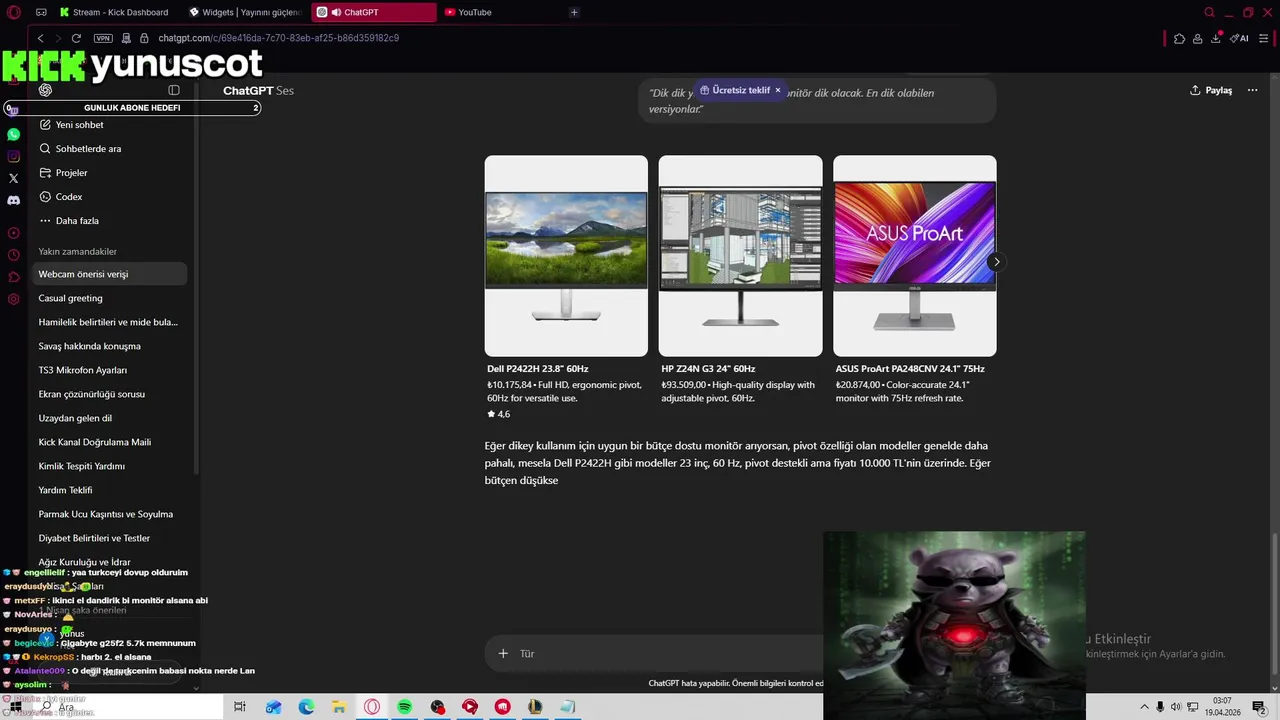Viewport: 1280px width, 720px height.
Task: Go forward in browser history
Action: pos(58,38)
